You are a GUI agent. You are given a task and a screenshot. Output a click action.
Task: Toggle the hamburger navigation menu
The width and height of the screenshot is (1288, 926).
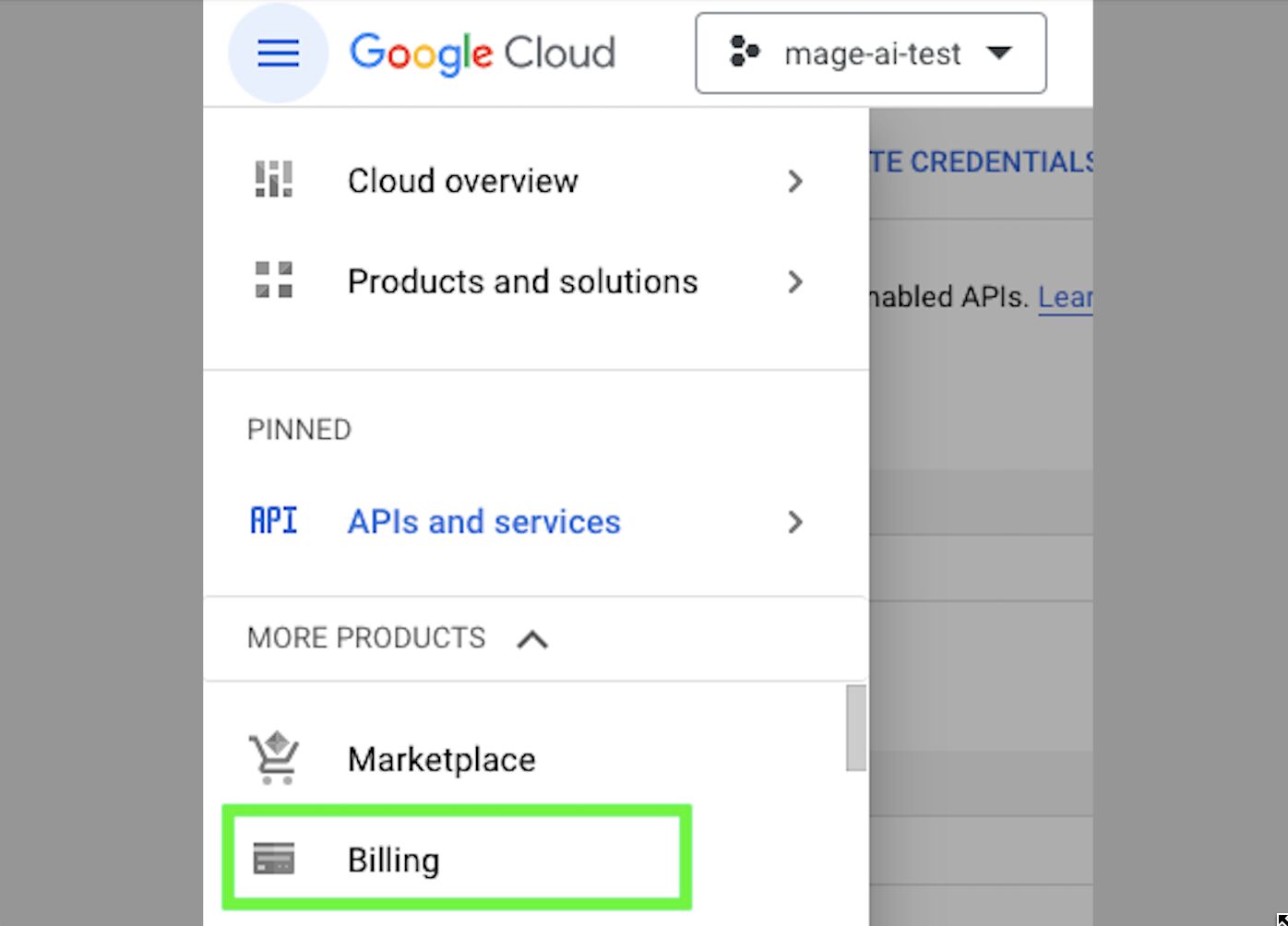tap(278, 53)
